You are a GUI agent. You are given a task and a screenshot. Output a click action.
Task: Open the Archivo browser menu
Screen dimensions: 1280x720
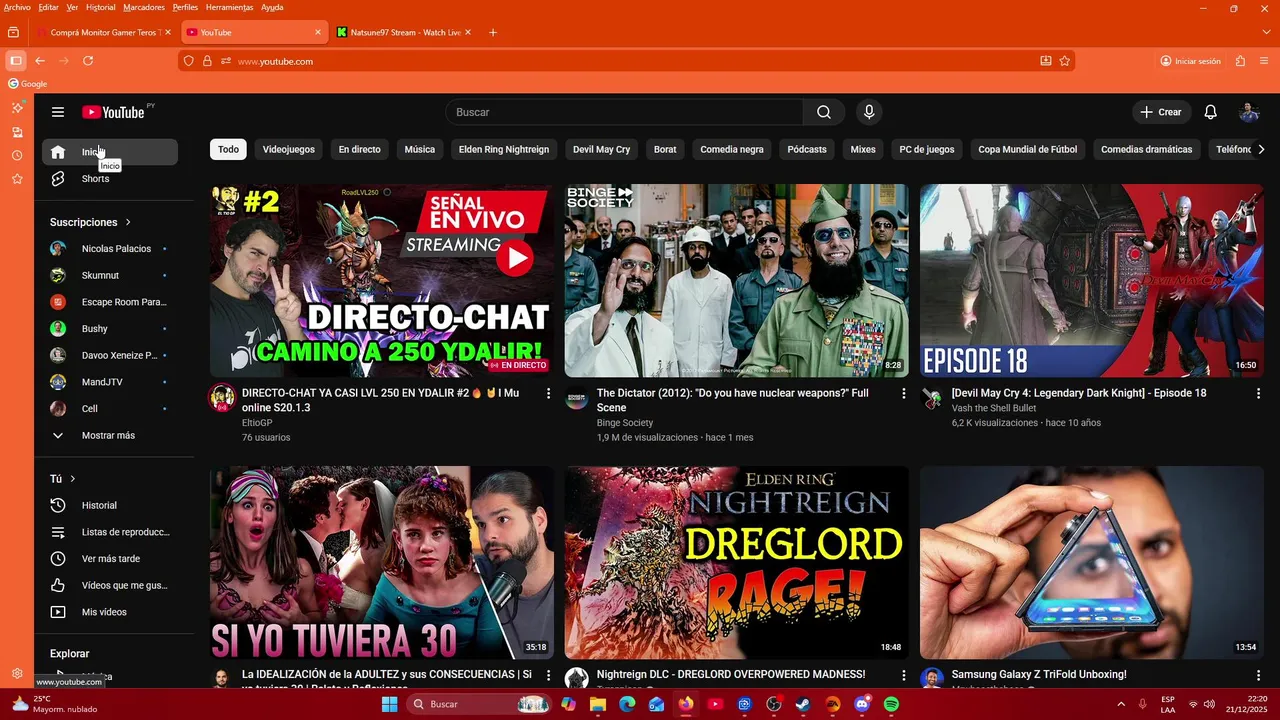tap(17, 7)
